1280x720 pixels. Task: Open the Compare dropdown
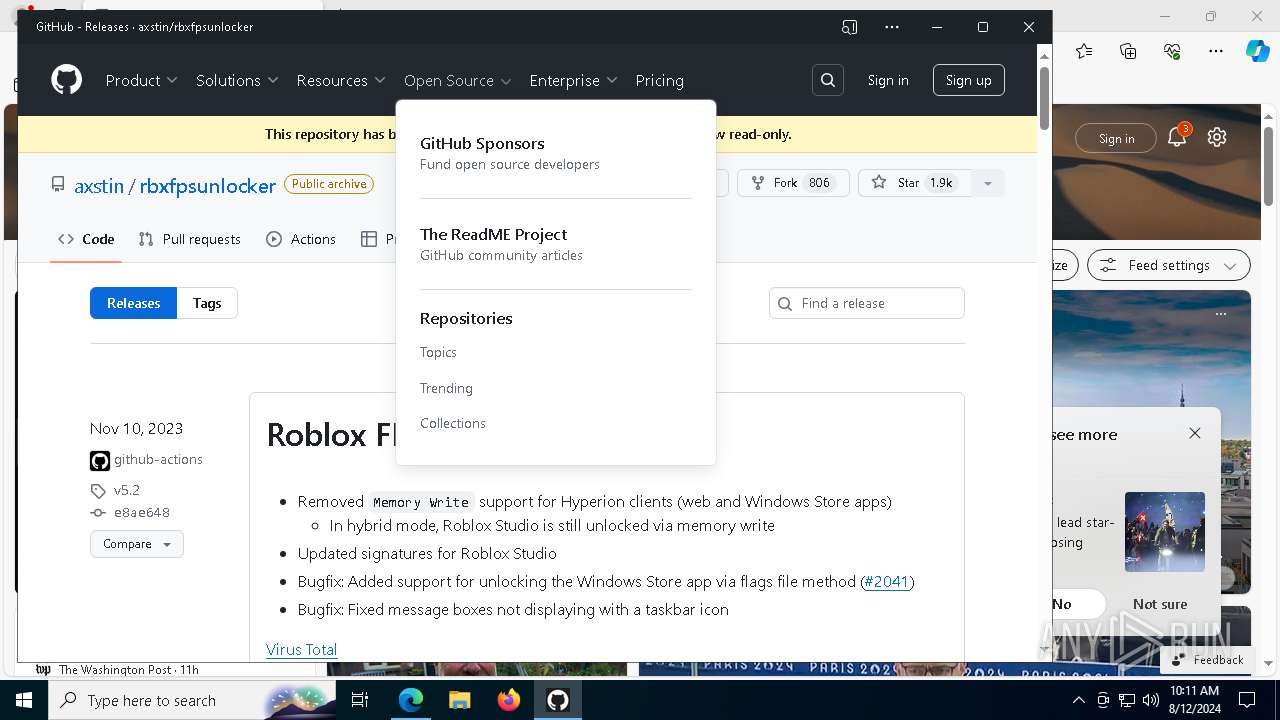coord(137,544)
